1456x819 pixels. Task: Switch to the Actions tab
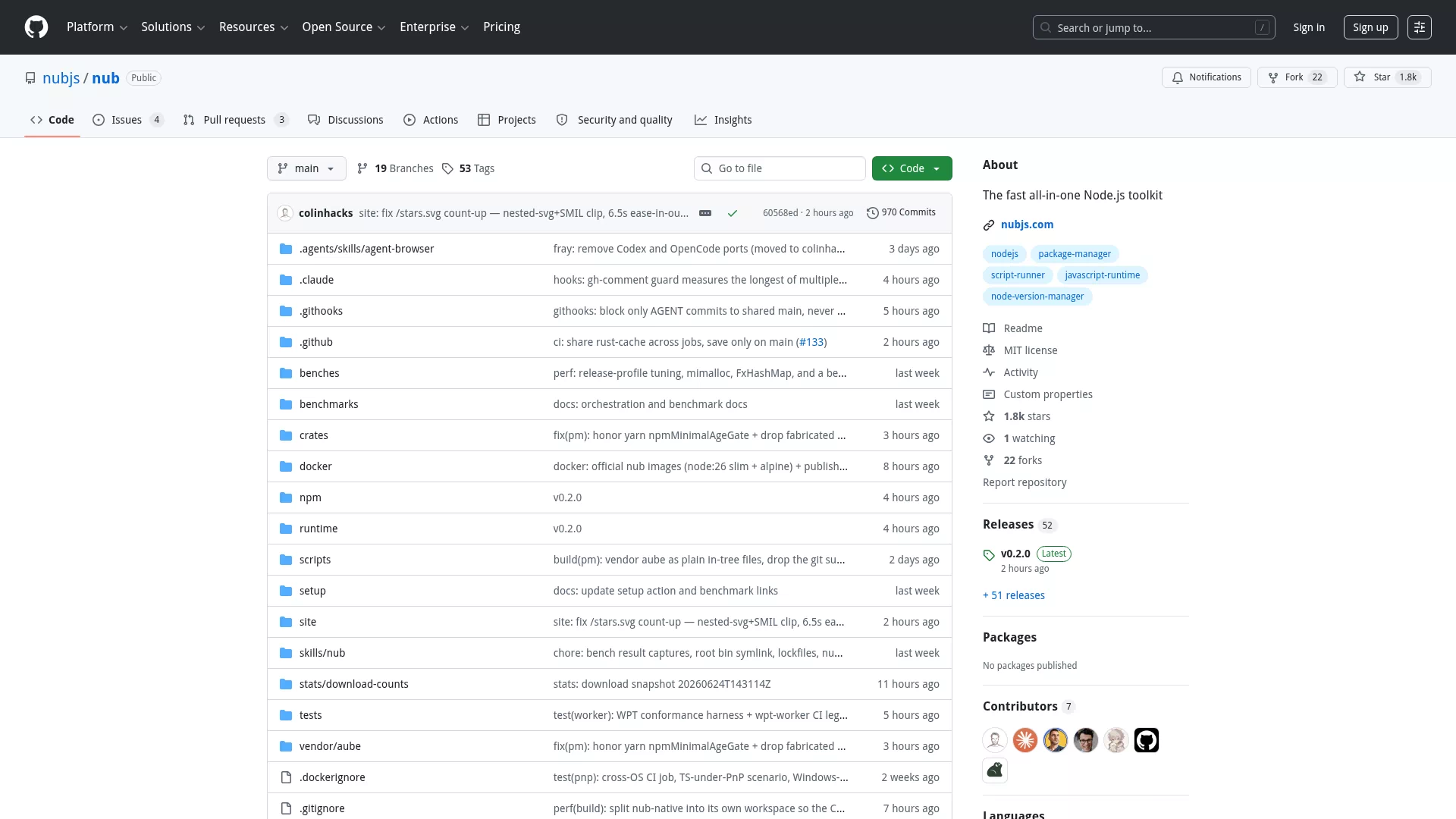[431, 120]
